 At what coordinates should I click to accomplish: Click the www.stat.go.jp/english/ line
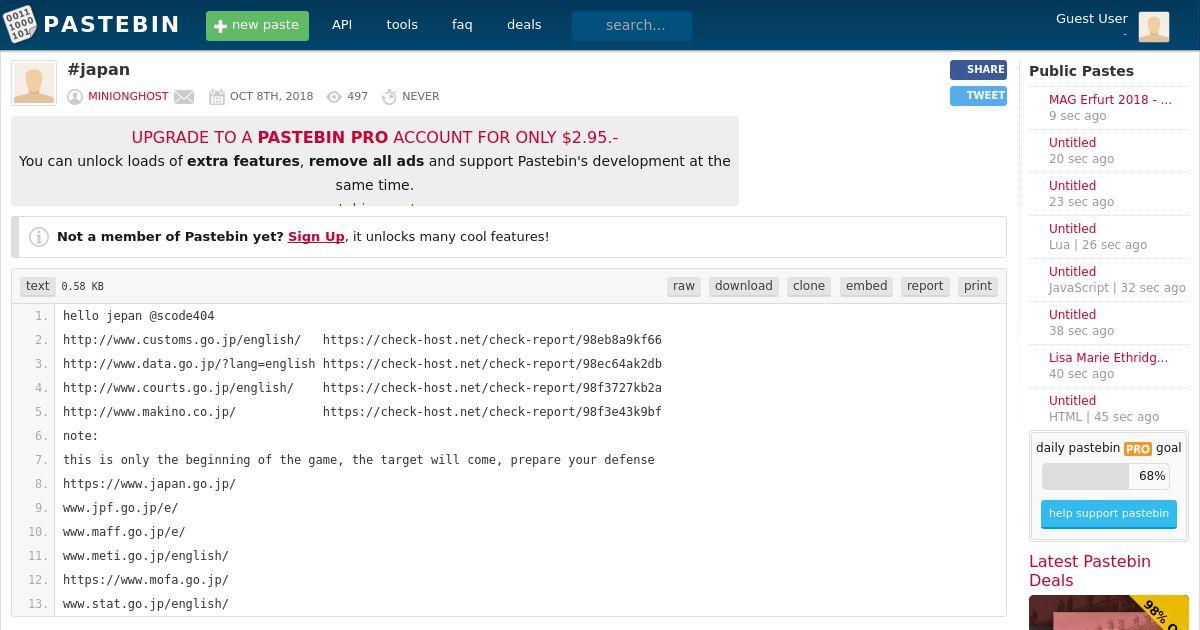point(146,604)
